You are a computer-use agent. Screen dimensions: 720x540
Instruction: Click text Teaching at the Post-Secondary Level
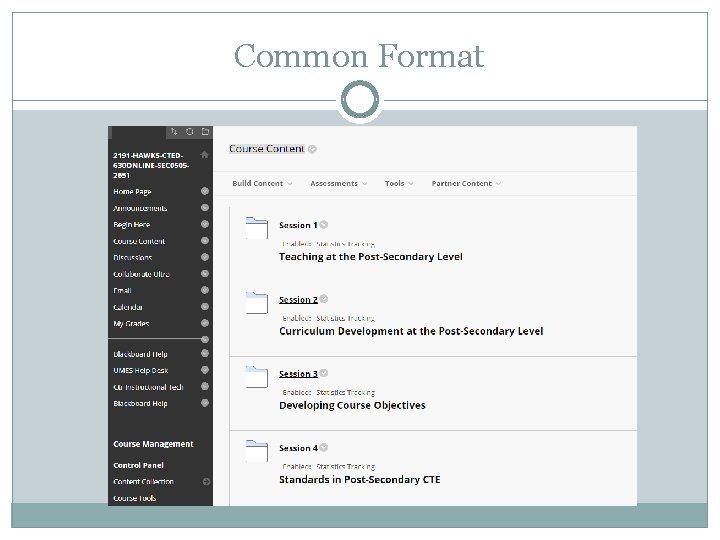(371, 257)
